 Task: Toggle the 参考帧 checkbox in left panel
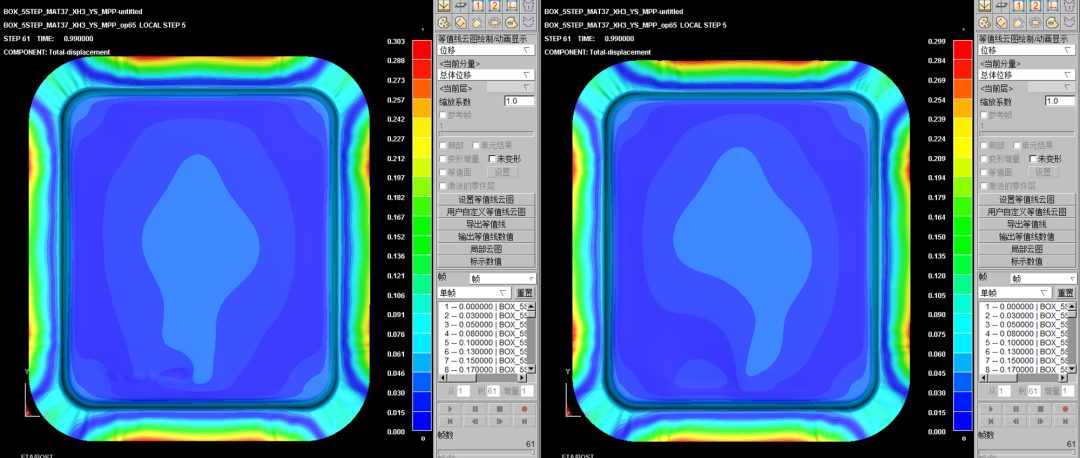tap(443, 114)
